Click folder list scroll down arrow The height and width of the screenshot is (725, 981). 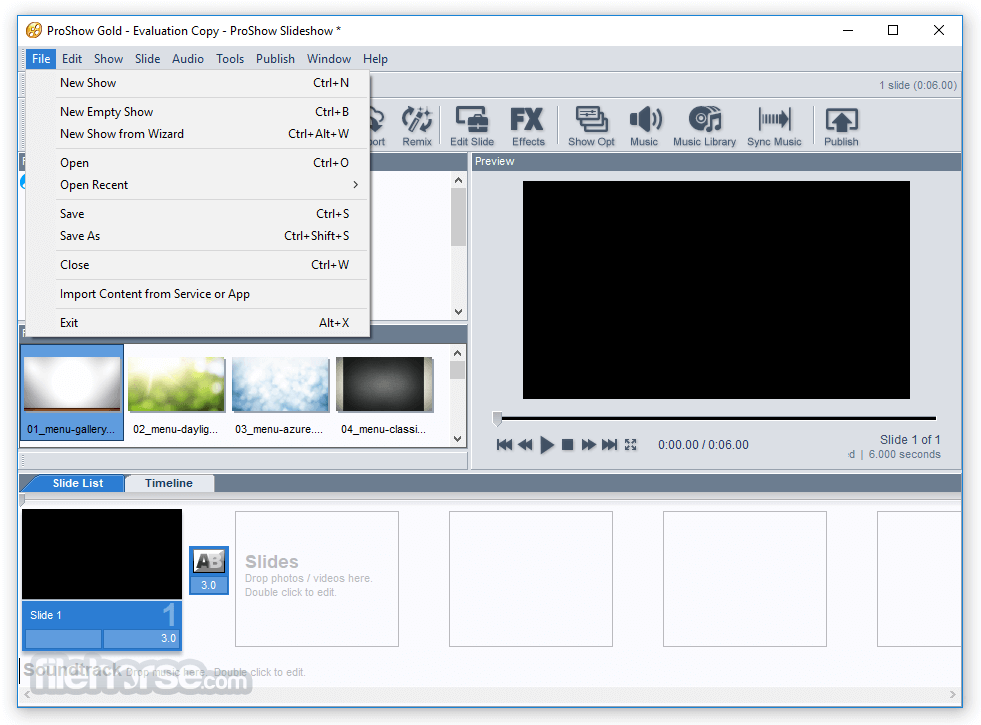pyautogui.click(x=459, y=311)
